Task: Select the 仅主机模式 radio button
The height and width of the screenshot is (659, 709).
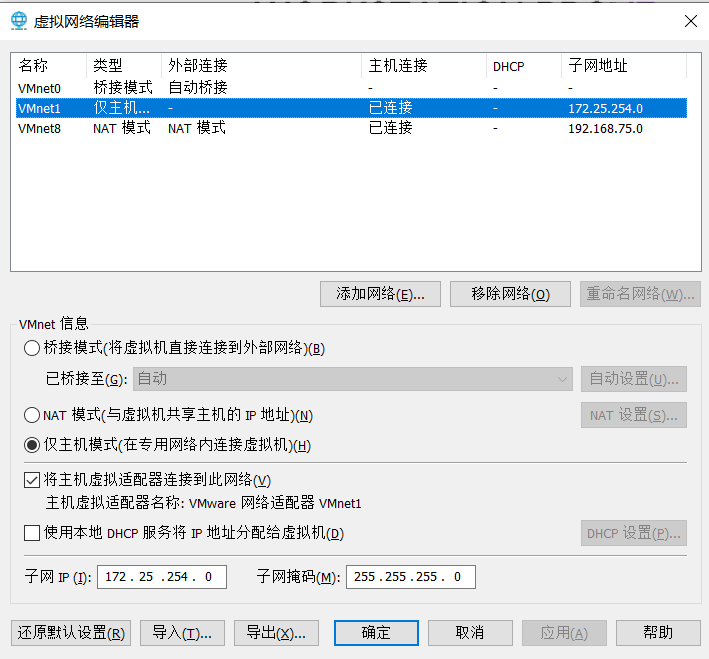Action: pyautogui.click(x=32, y=445)
